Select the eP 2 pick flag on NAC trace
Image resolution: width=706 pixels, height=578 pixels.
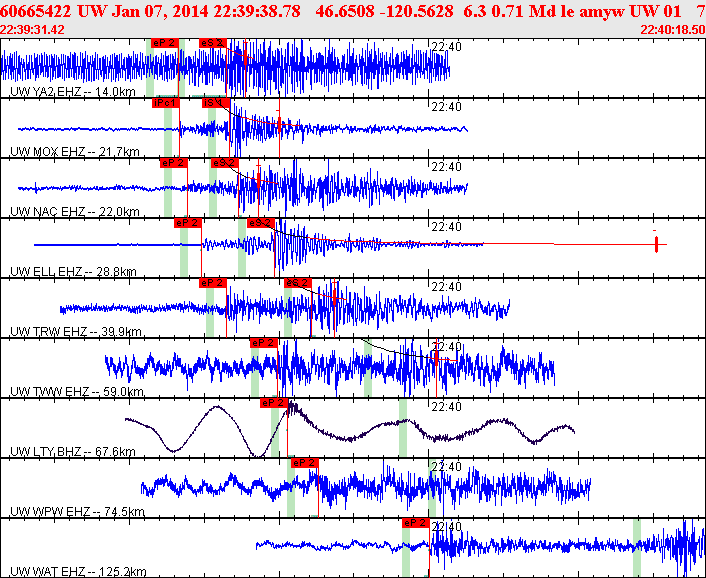click(173, 163)
